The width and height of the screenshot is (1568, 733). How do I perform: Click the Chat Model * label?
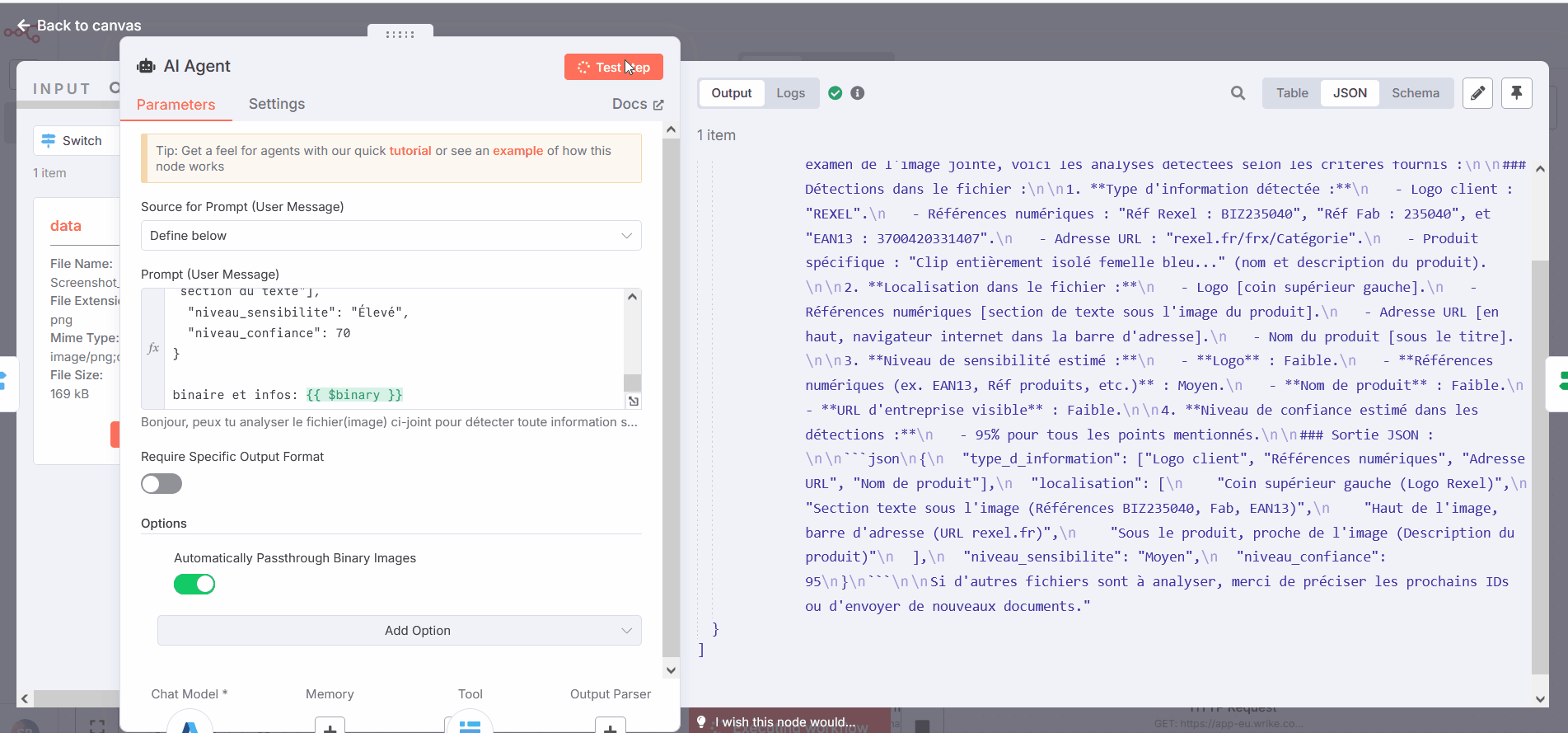tap(190, 694)
